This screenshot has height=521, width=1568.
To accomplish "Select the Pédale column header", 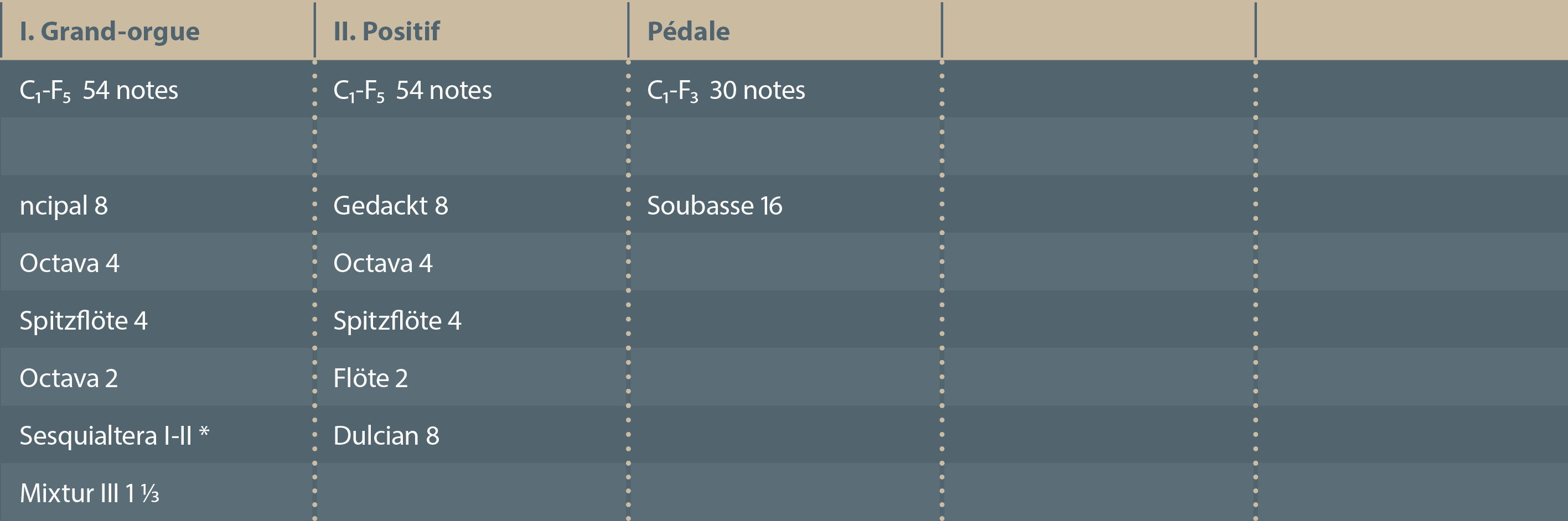I will pyautogui.click(x=688, y=32).
